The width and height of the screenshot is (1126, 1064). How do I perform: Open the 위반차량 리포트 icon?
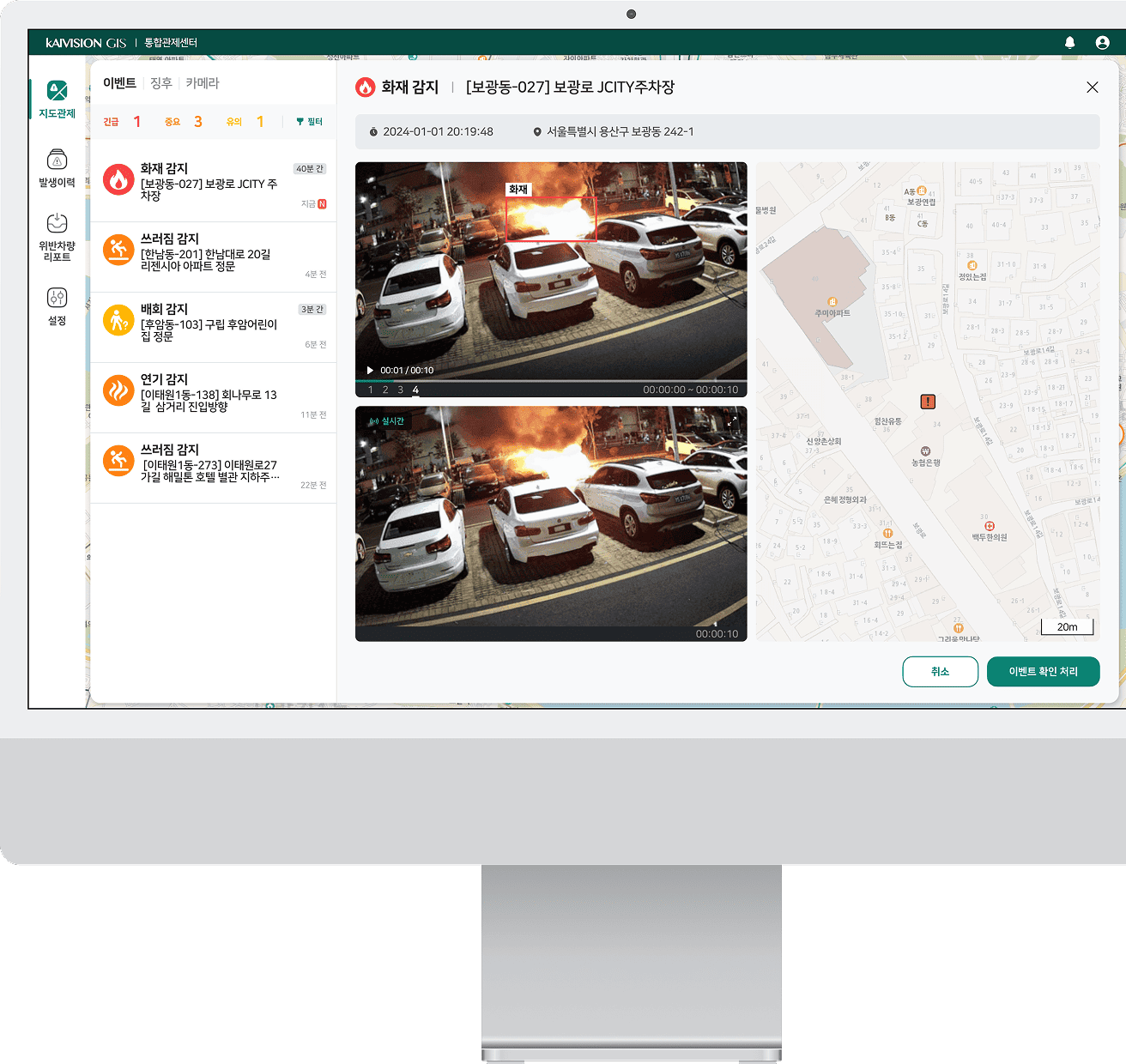pos(57,223)
